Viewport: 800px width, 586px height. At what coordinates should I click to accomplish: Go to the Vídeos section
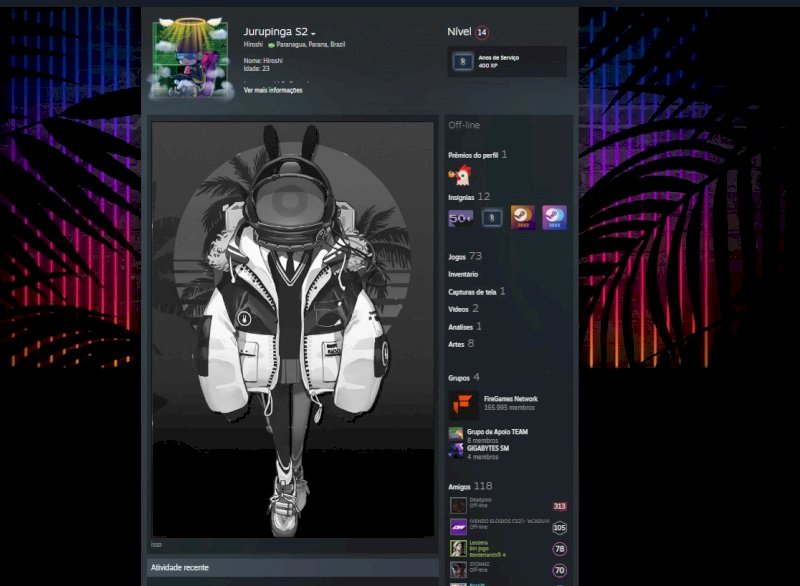click(458, 309)
